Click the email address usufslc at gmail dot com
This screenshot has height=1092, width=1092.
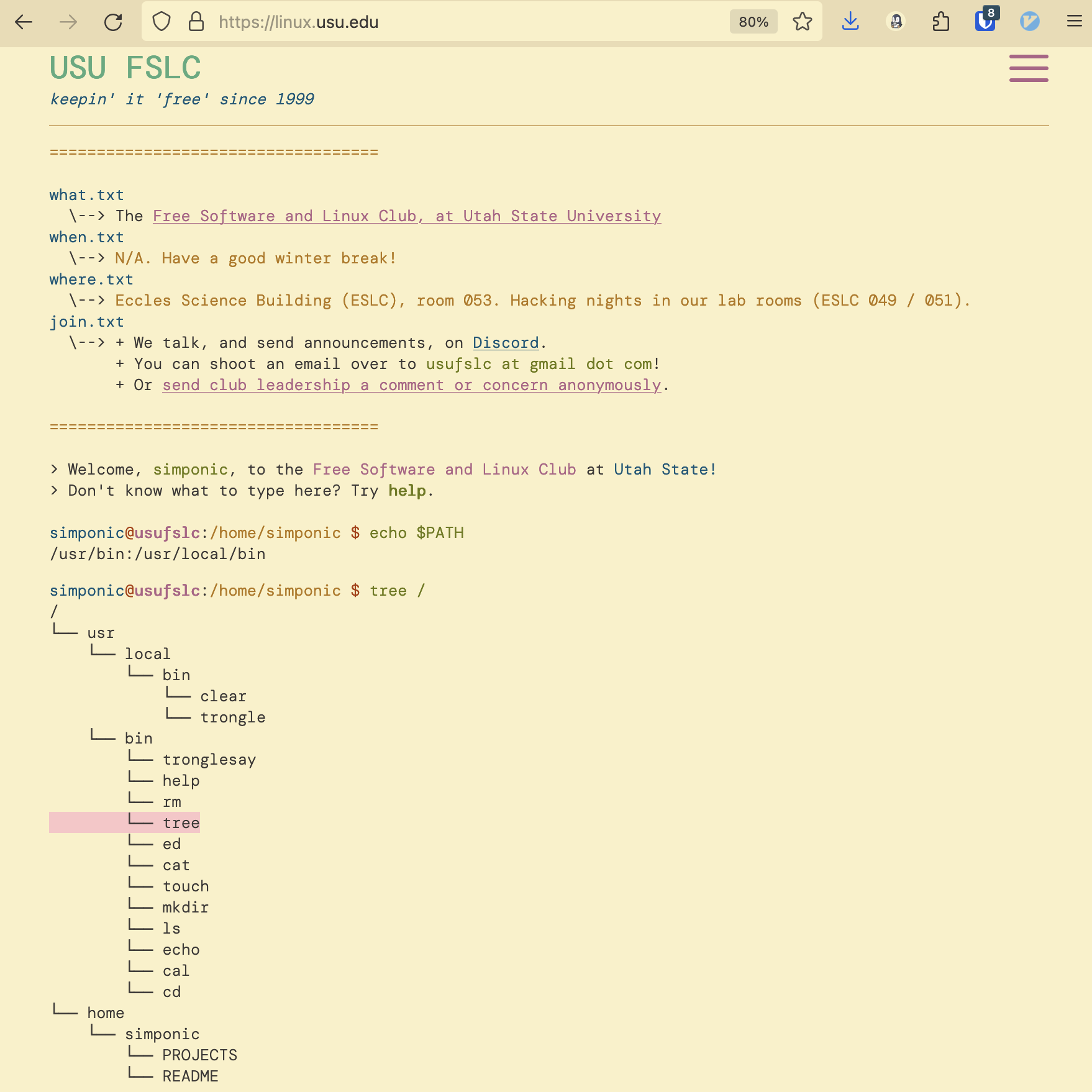(x=539, y=364)
